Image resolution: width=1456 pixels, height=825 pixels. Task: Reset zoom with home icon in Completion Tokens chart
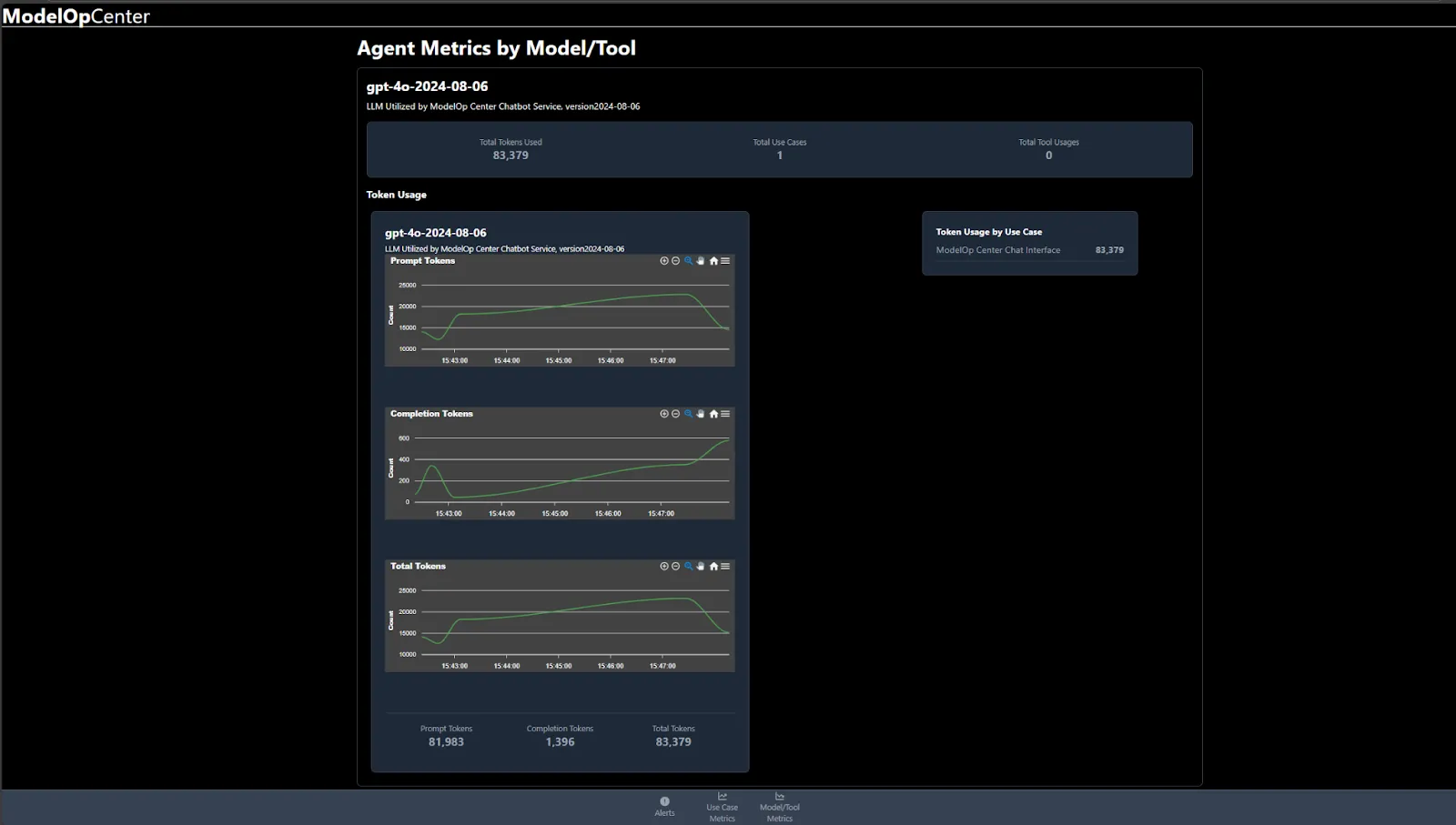[x=713, y=414]
